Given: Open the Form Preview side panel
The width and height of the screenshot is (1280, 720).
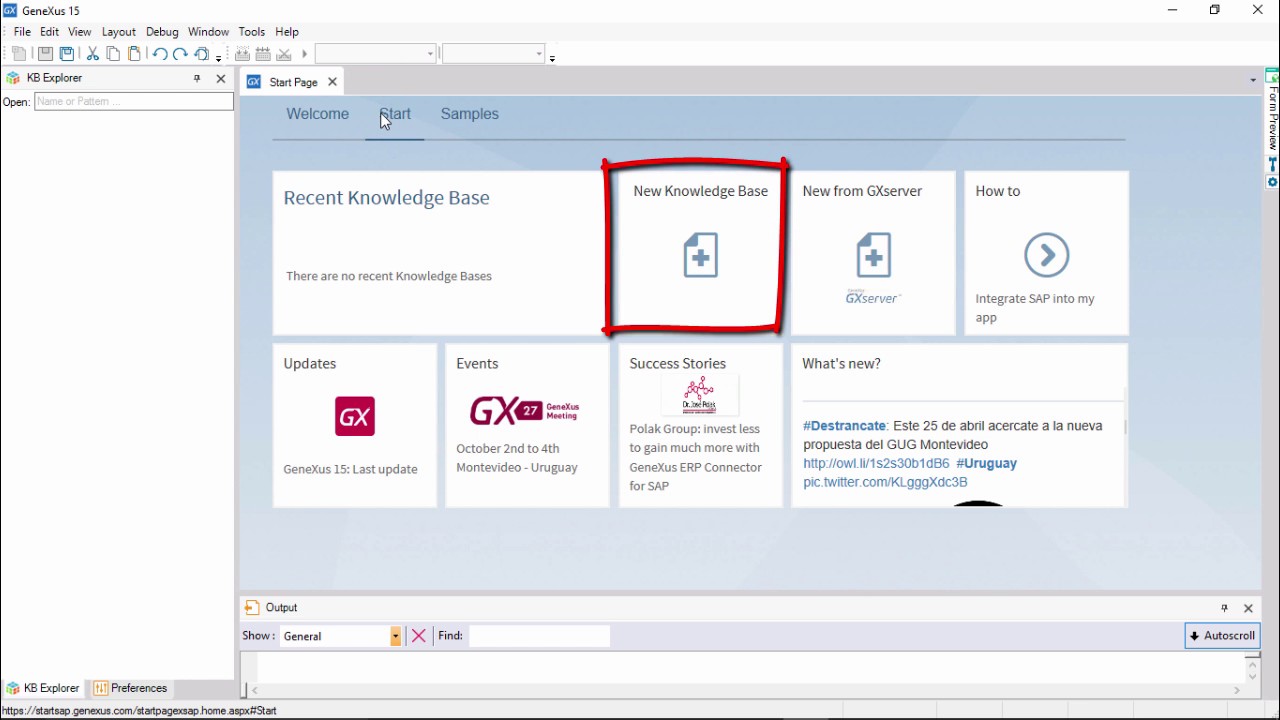Looking at the screenshot, I should 1273,111.
